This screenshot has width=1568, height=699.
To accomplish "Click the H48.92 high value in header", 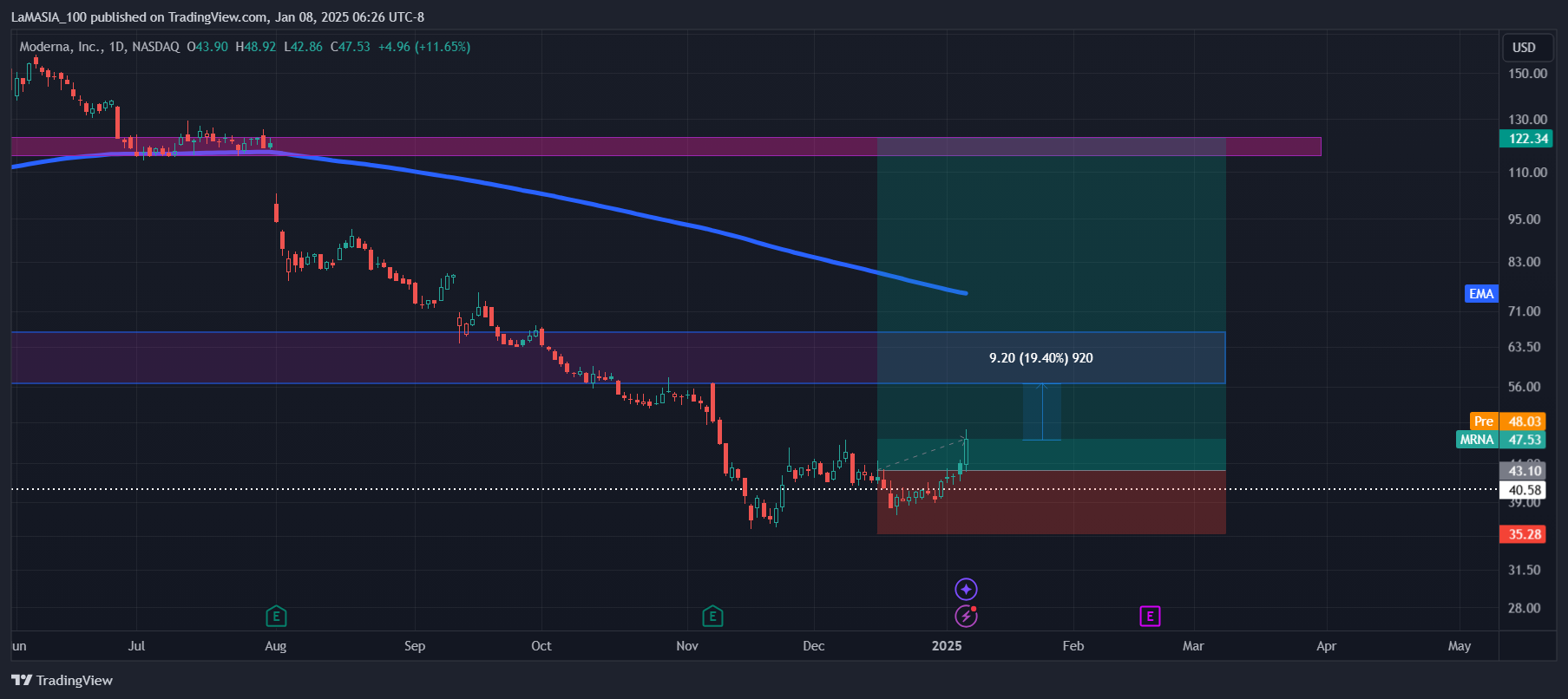I will [x=256, y=47].
